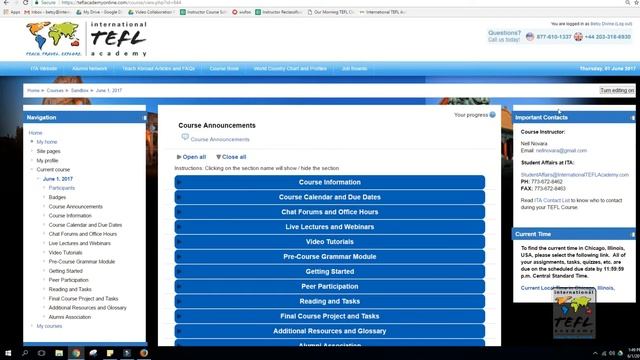Click the Student Affairs email link

point(575,175)
